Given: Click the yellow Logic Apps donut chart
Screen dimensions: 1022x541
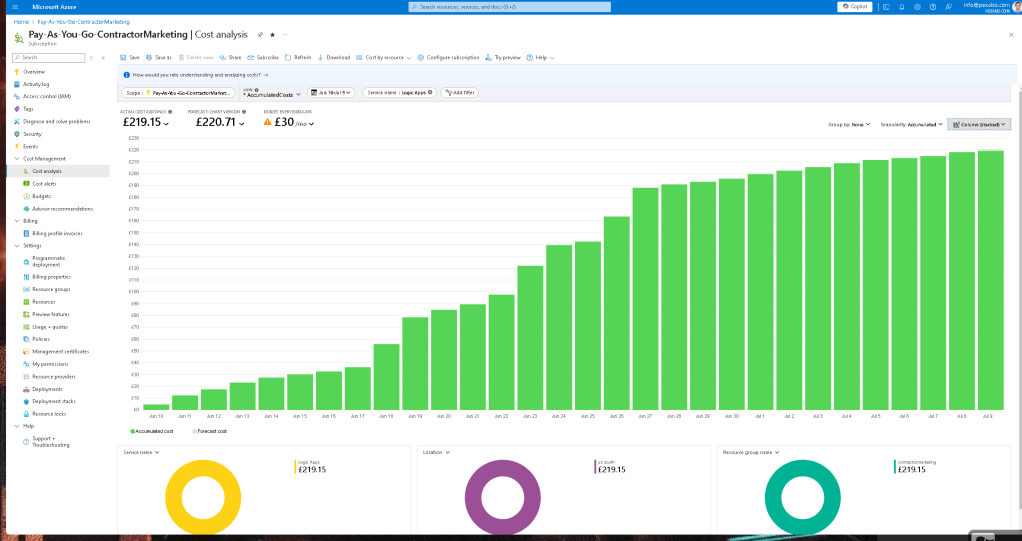Looking at the screenshot, I should coord(203,497).
